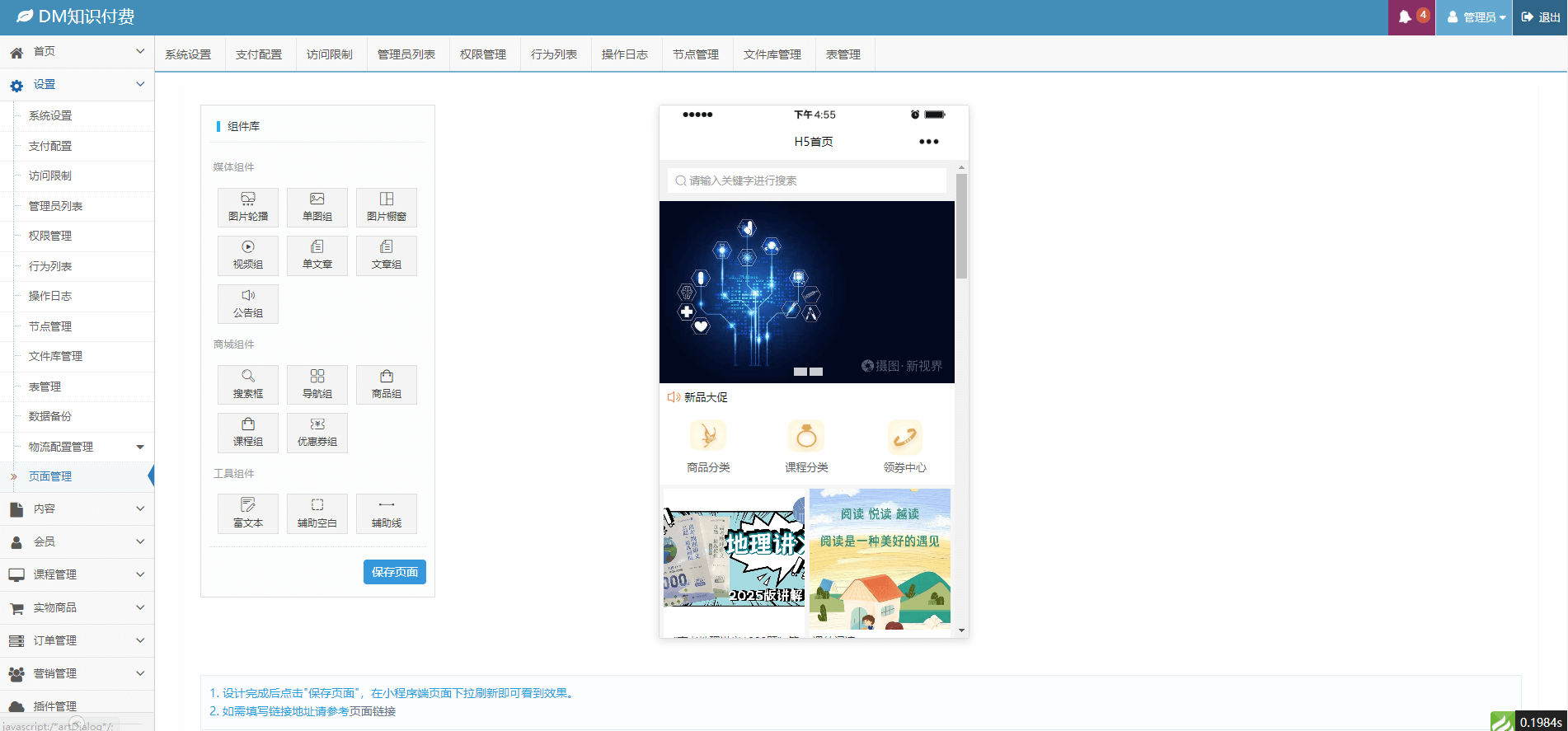Insert the 富文本 rich text component
Screen dimensions: 1568x731
click(x=247, y=513)
